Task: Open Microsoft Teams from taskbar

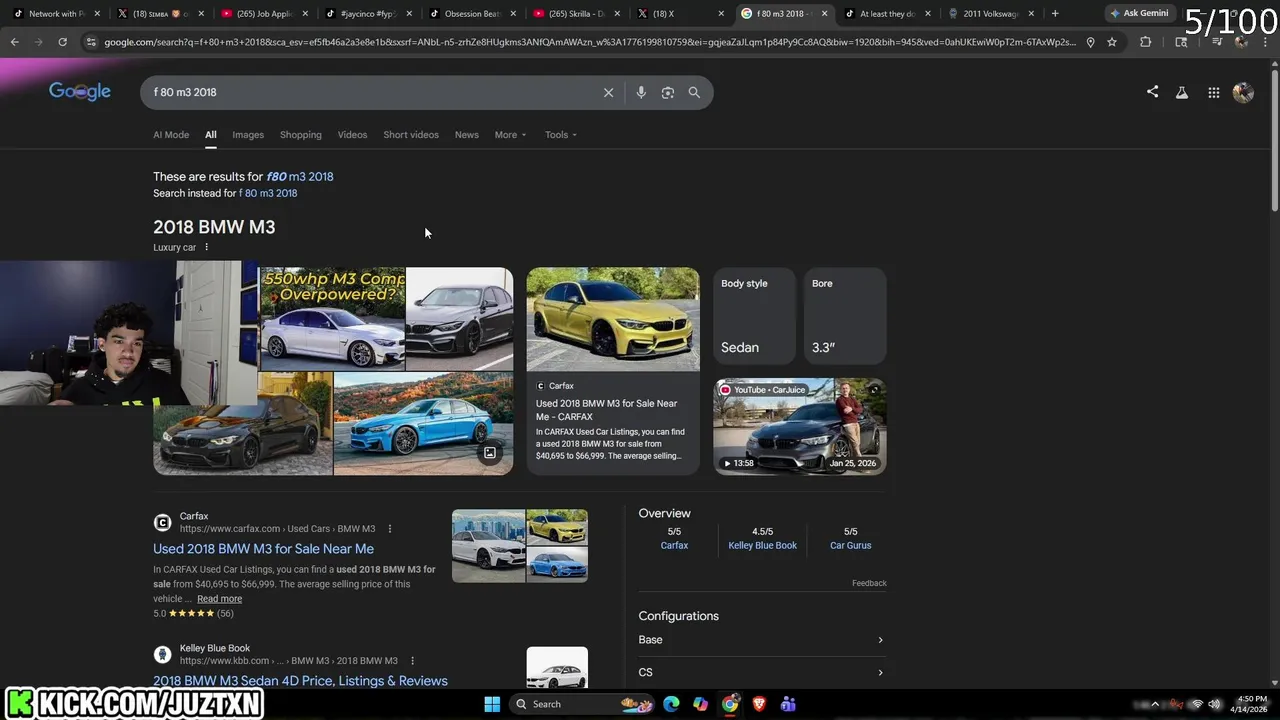Action: pyautogui.click(x=788, y=704)
